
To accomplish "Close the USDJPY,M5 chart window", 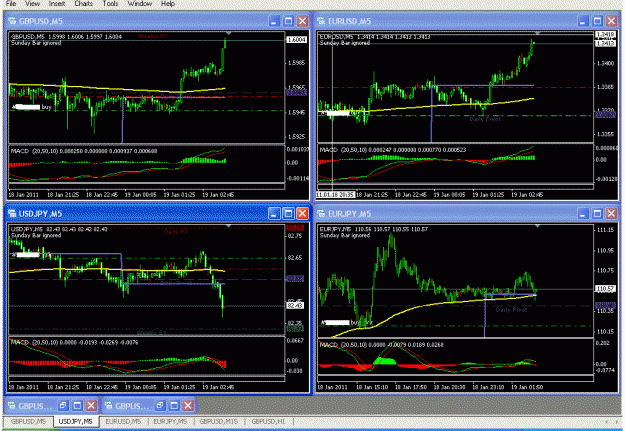I will tap(303, 214).
